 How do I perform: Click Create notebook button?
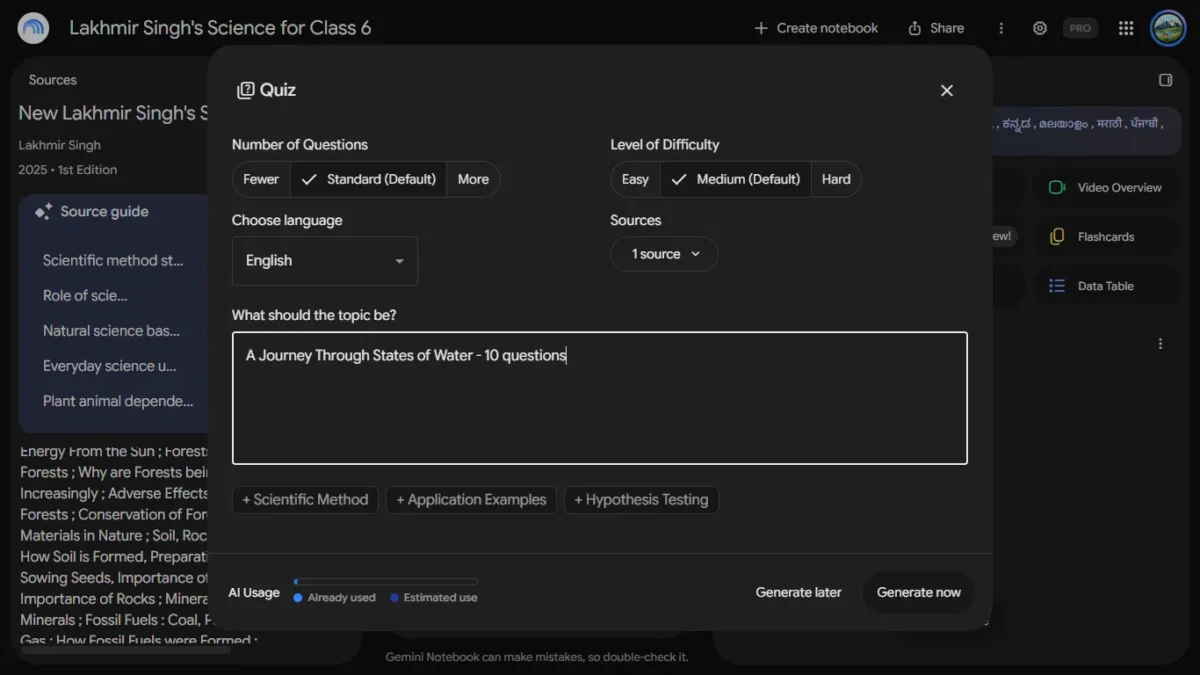click(816, 28)
